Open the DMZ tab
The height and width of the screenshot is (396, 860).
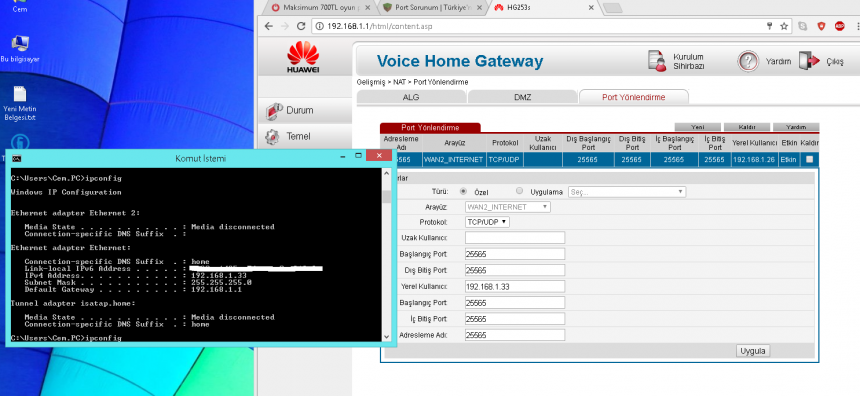[522, 97]
